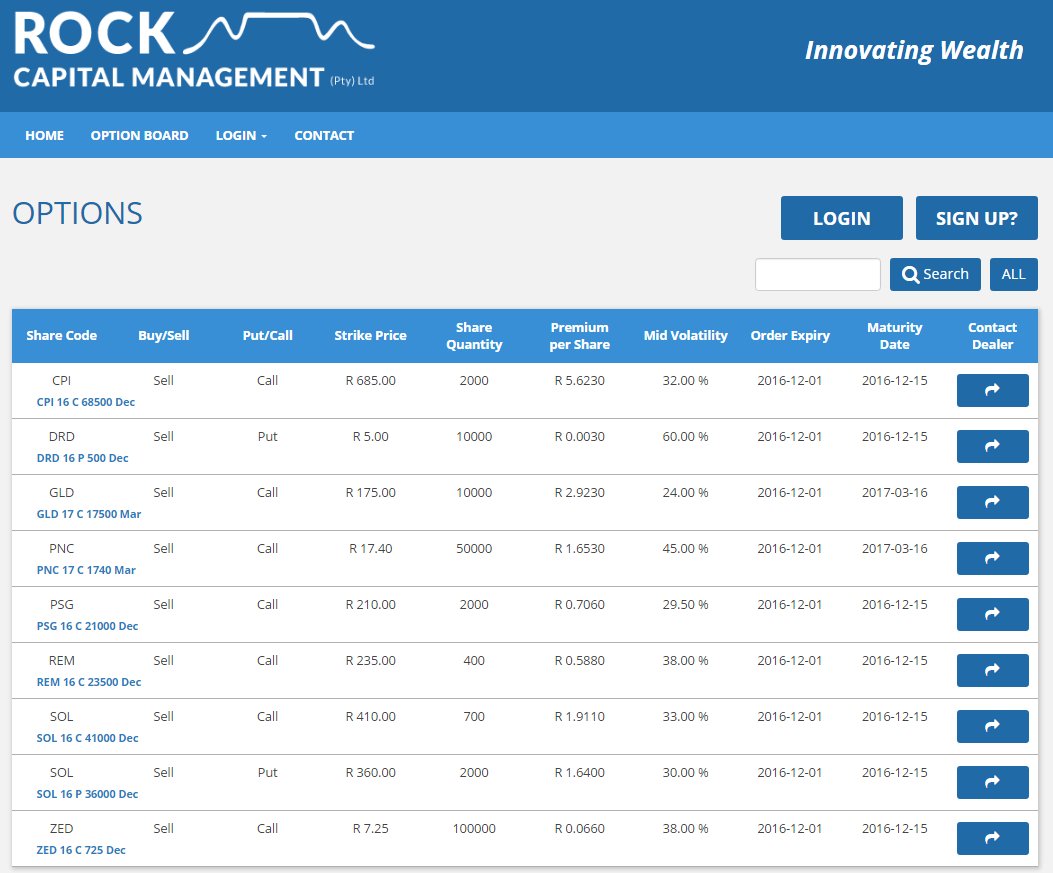Click the Strike Price column header

pyautogui.click(x=370, y=335)
